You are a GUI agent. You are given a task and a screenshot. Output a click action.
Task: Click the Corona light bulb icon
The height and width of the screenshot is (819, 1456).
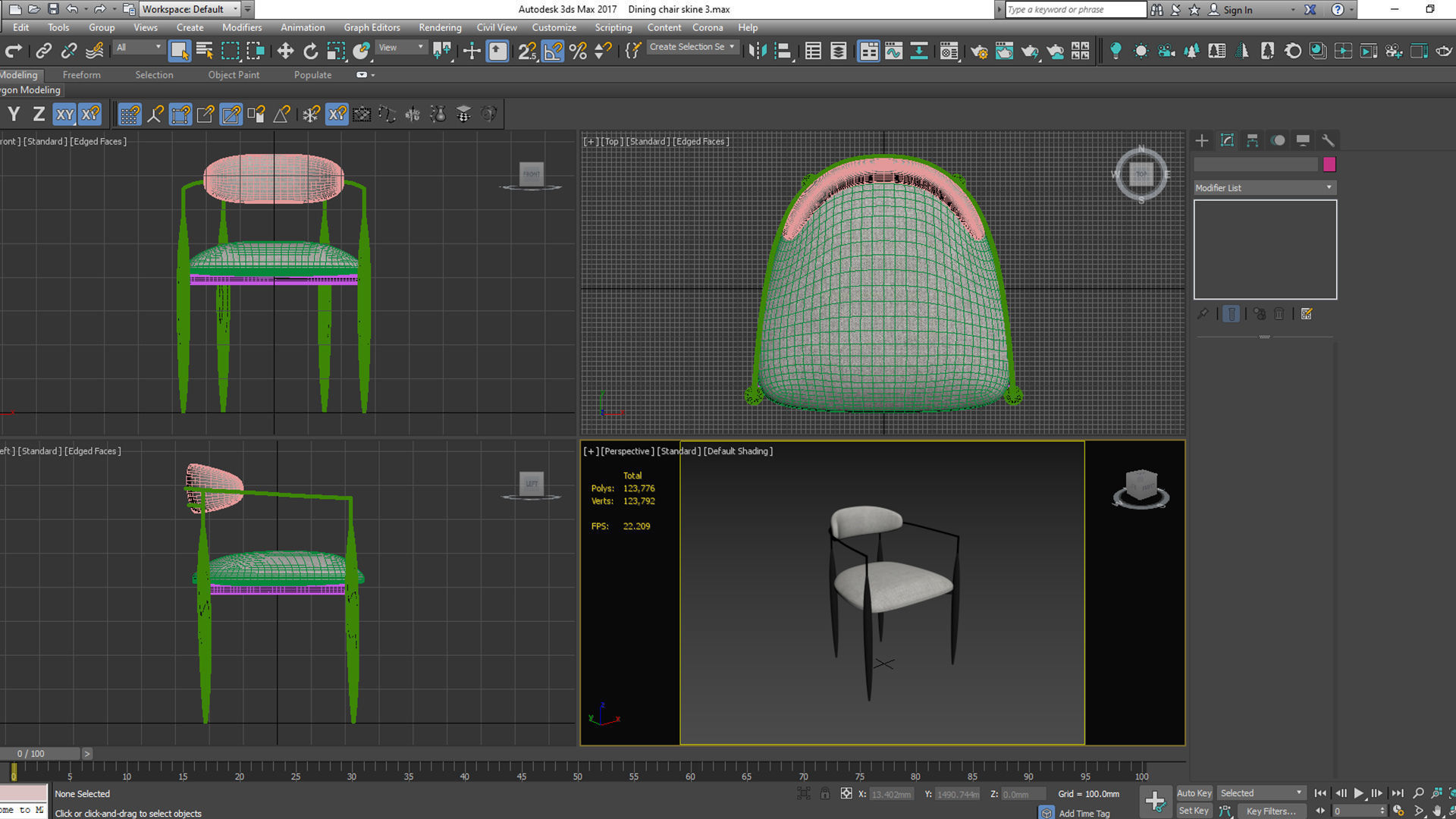(1116, 51)
